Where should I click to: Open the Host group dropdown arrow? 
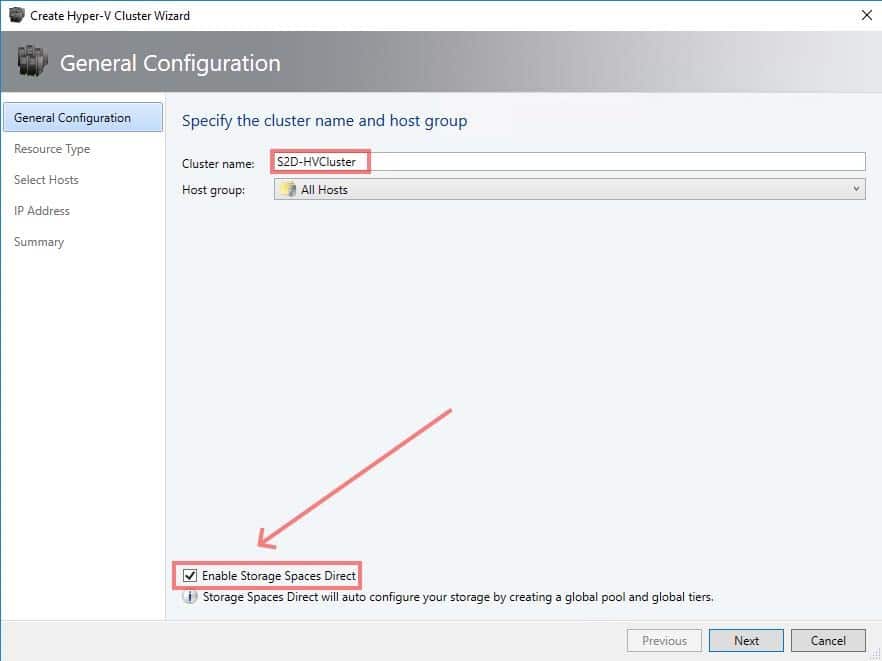tap(856, 189)
